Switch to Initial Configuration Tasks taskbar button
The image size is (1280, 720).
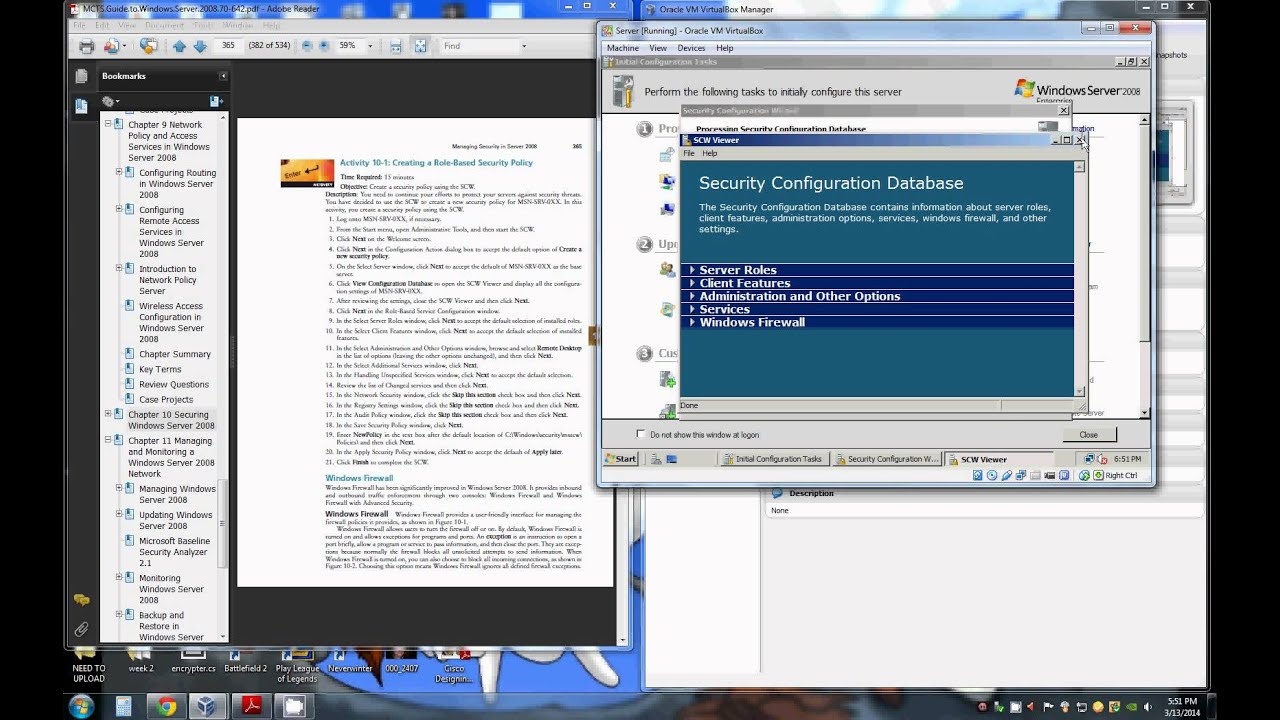(x=774, y=459)
